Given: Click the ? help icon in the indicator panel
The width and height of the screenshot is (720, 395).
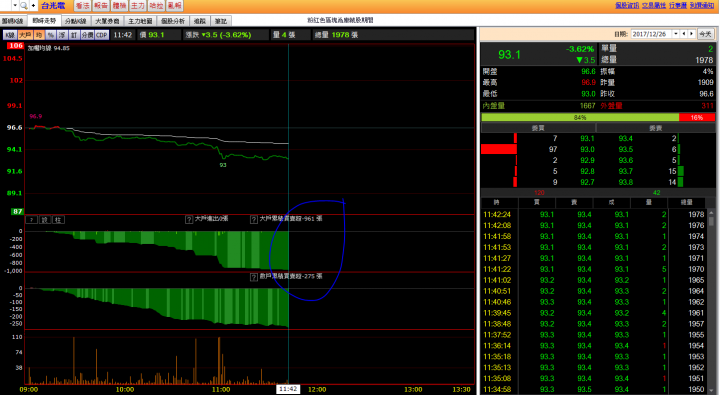Looking at the screenshot, I should 31,220.
